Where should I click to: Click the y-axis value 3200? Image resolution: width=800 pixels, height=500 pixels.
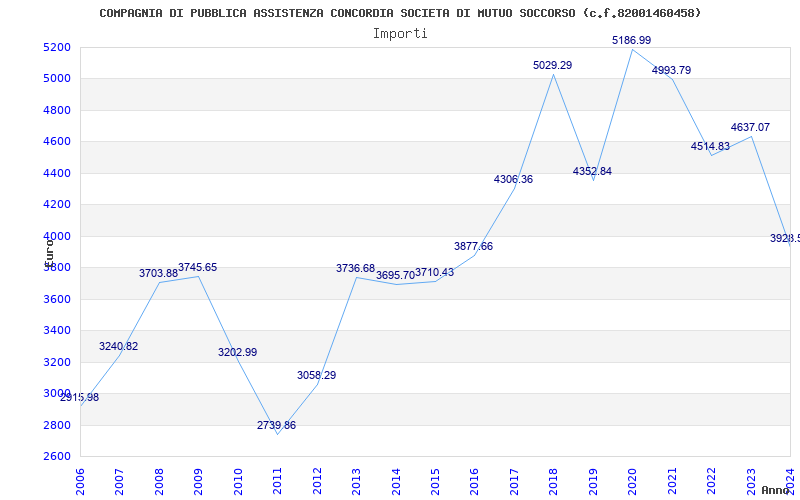pyautogui.click(x=56, y=362)
